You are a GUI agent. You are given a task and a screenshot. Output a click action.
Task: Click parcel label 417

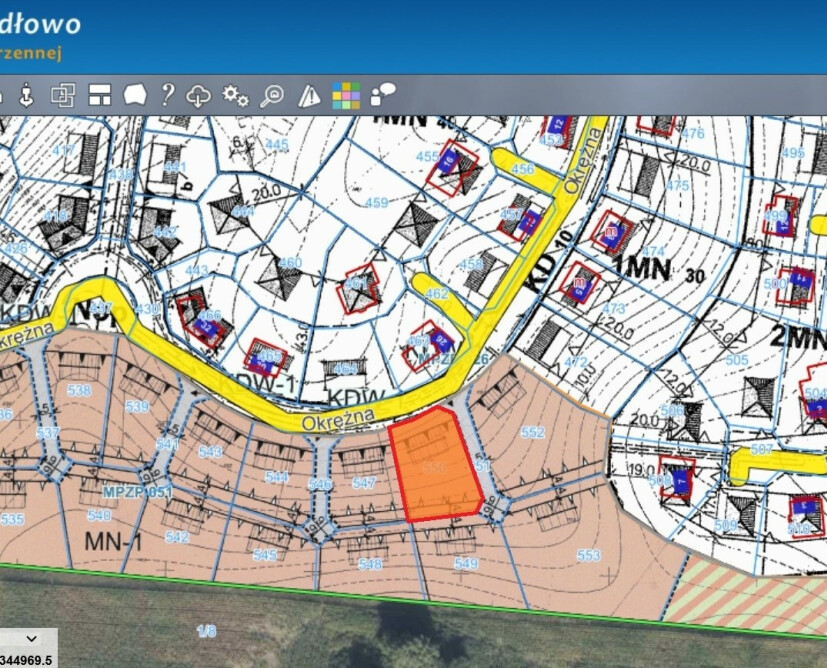click(64, 151)
